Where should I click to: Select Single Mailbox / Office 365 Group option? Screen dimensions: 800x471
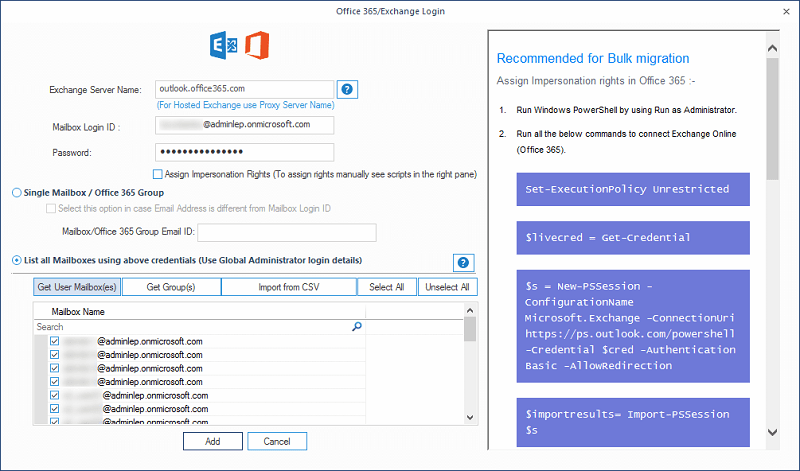point(16,193)
